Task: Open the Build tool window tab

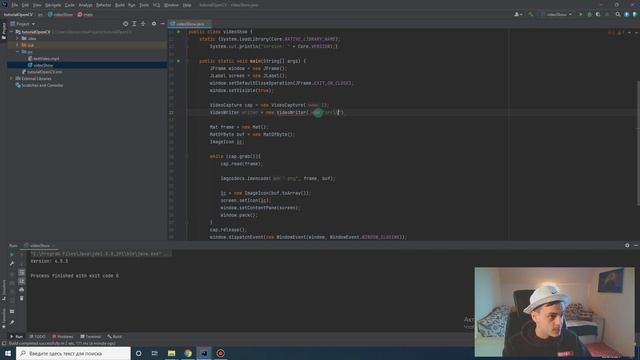Action: (x=115, y=336)
